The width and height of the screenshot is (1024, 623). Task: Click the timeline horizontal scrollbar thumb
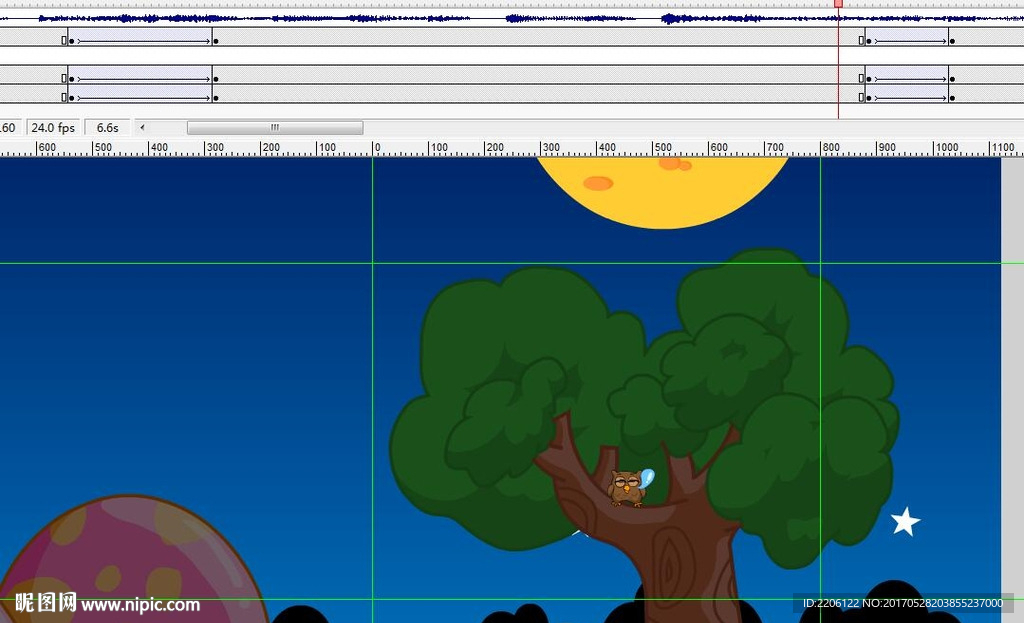pyautogui.click(x=275, y=127)
